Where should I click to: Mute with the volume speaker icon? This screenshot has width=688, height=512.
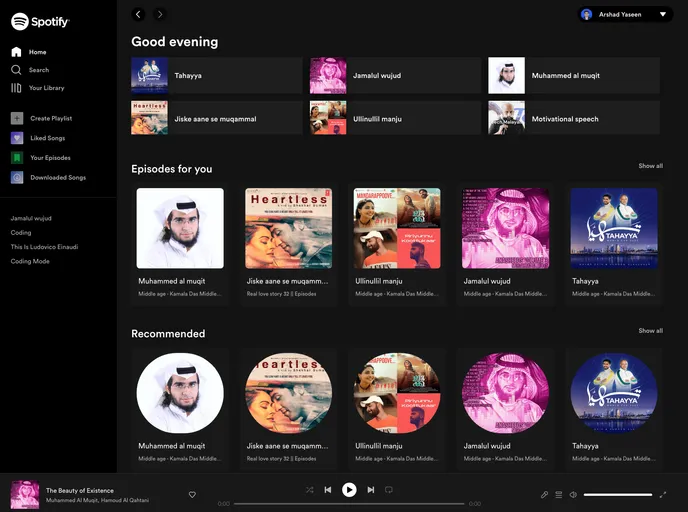click(x=573, y=494)
